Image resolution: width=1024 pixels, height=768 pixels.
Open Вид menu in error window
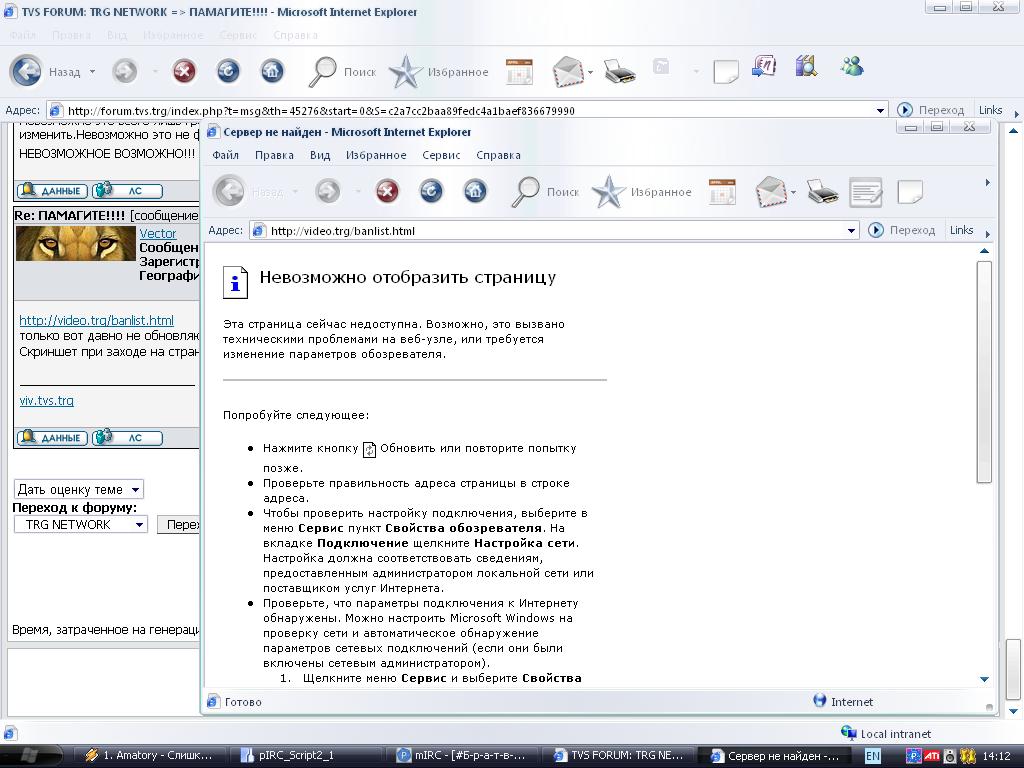tap(320, 155)
